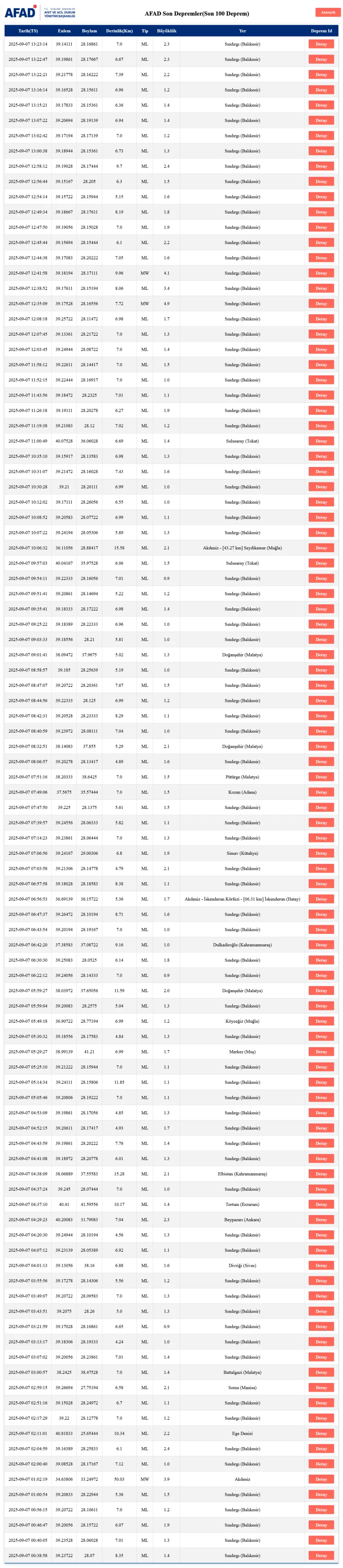Screen dimensions: 343x1568
Task: View details of the Kozan (Adana) earthquake
Action: click(x=321, y=792)
